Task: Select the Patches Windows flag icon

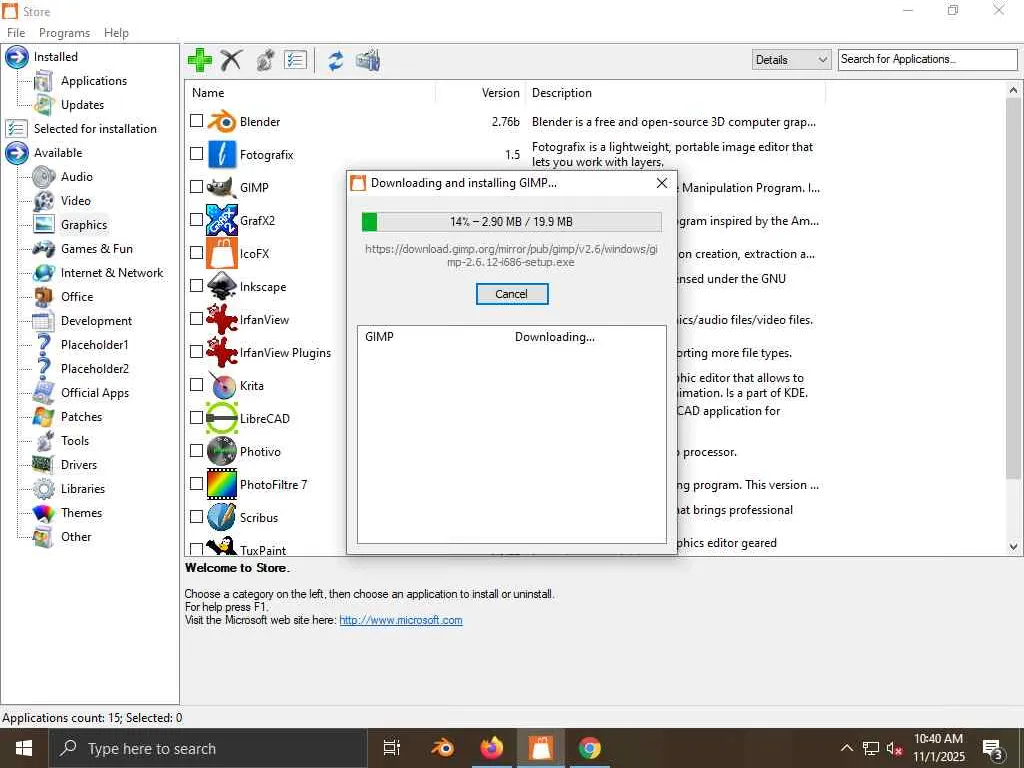Action: point(44,417)
